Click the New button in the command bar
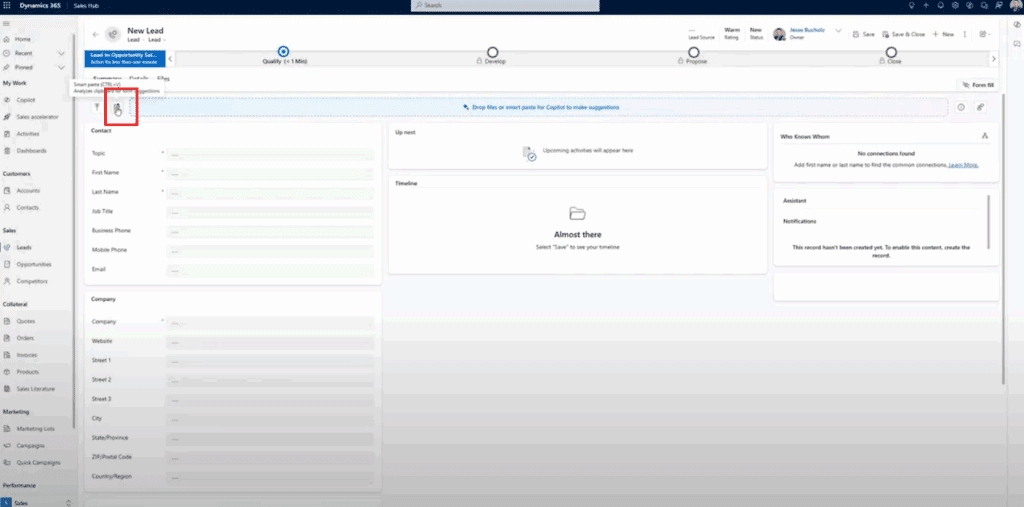The width and height of the screenshot is (1024, 507). (x=943, y=34)
